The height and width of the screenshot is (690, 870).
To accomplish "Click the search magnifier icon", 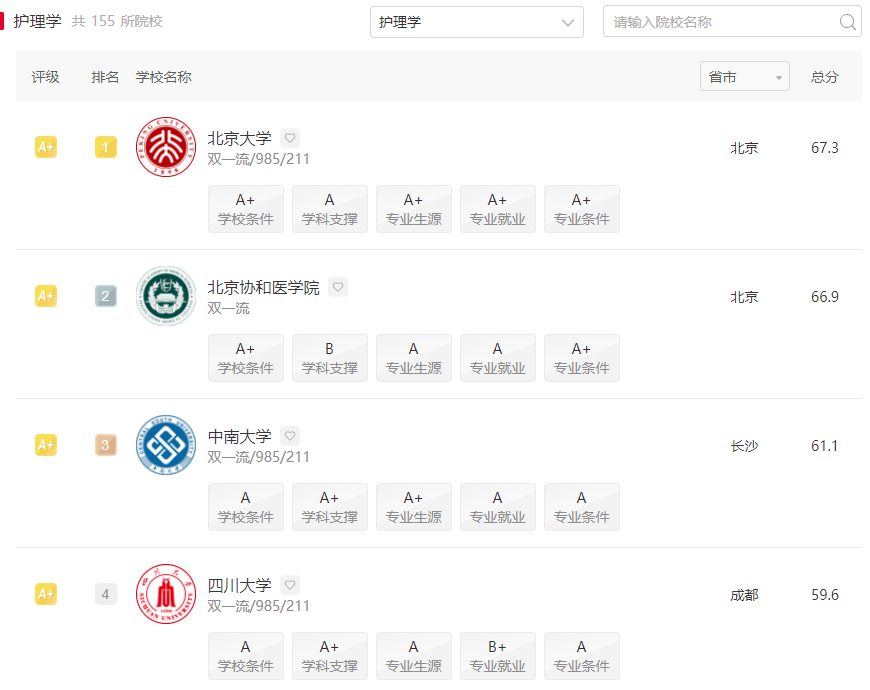I will click(847, 22).
